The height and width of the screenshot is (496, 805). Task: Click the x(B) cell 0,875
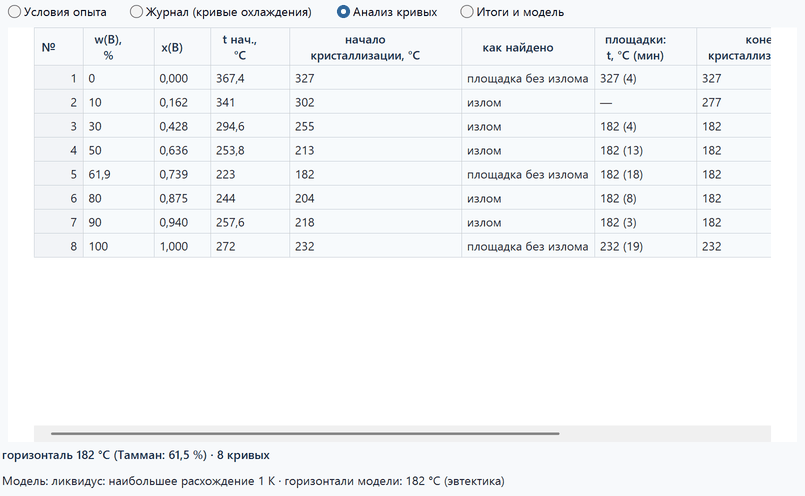(x=182, y=198)
